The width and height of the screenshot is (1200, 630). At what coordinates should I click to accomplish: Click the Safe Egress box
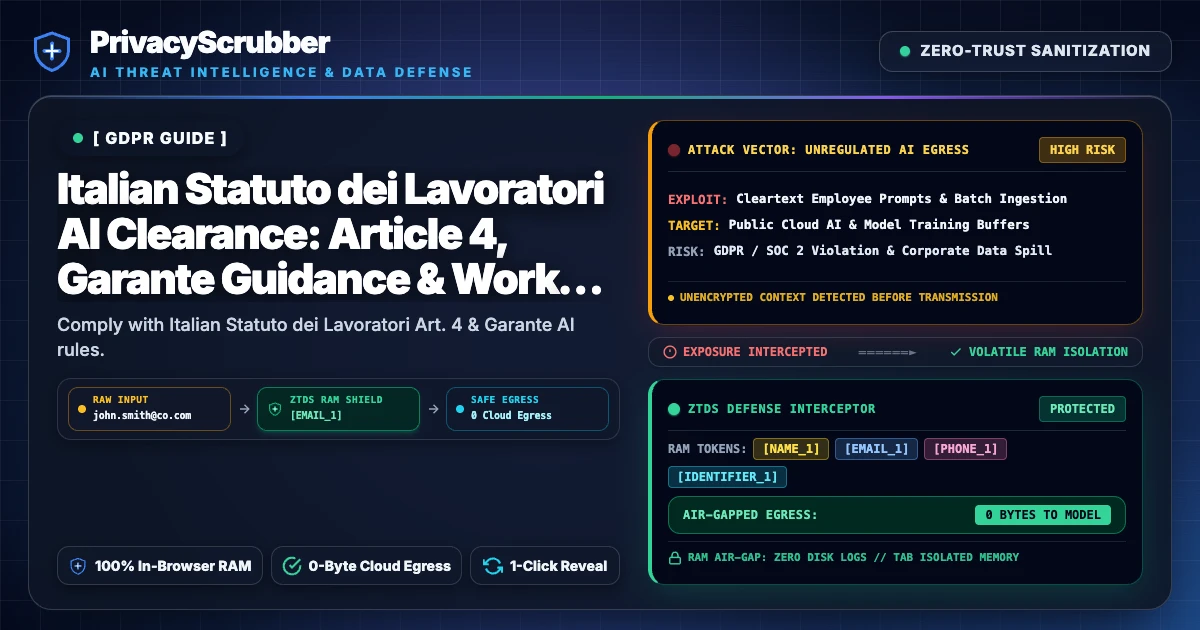(x=527, y=409)
